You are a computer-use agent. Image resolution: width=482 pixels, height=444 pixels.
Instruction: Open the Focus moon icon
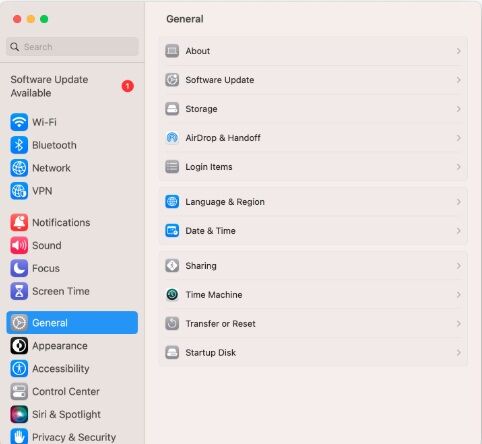point(19,268)
